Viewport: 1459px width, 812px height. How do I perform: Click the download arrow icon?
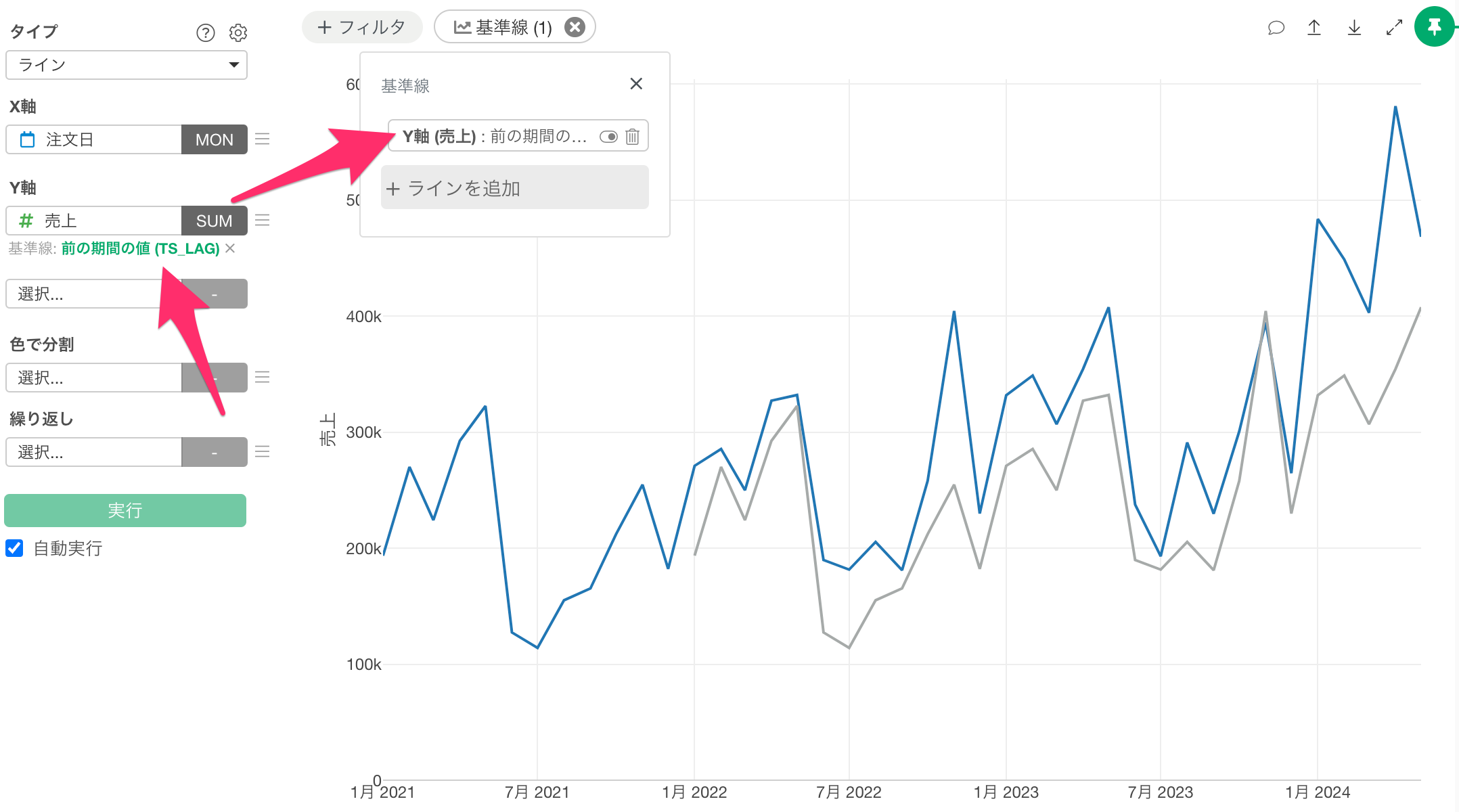(x=1354, y=28)
